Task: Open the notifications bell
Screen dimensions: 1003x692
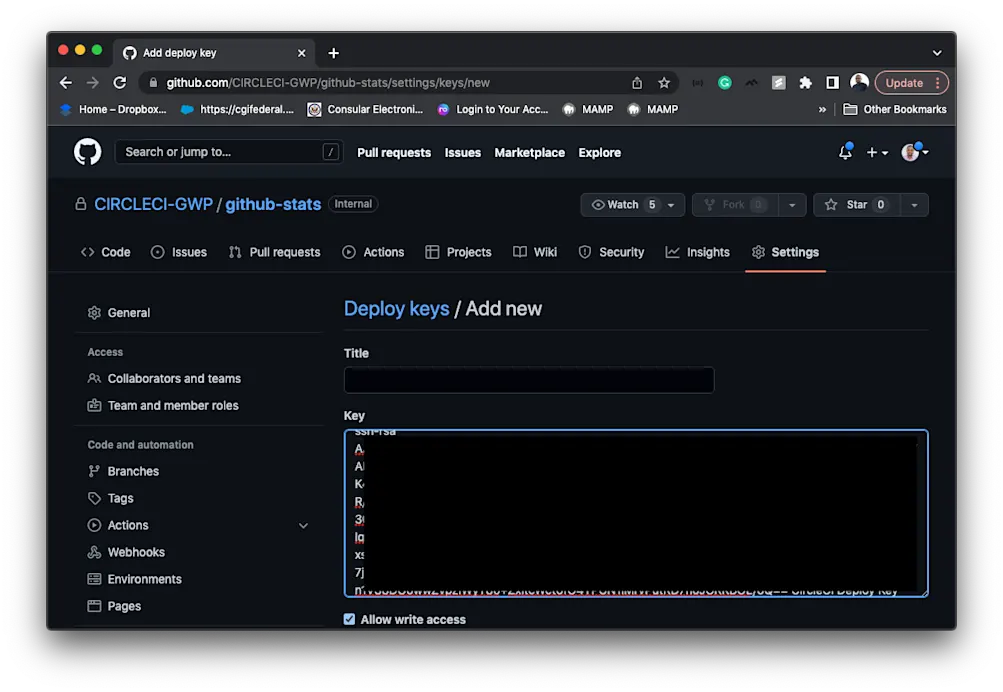Action: pos(845,152)
